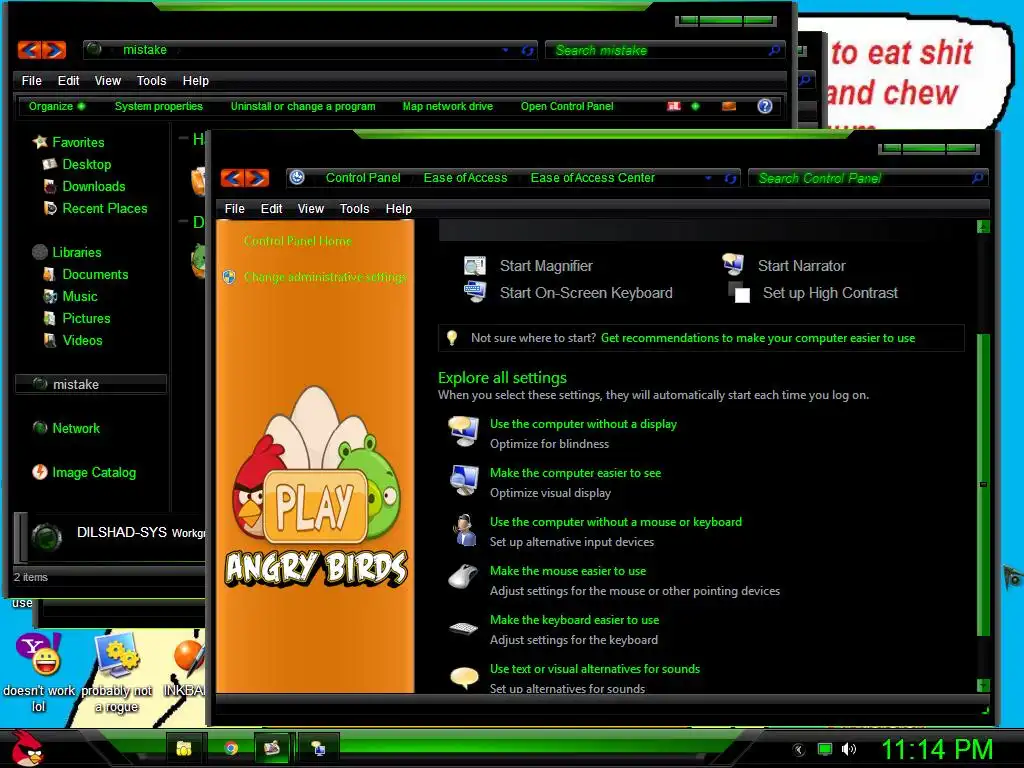
Task: Click Get recommendations to make your computer easier
Action: 758,338
